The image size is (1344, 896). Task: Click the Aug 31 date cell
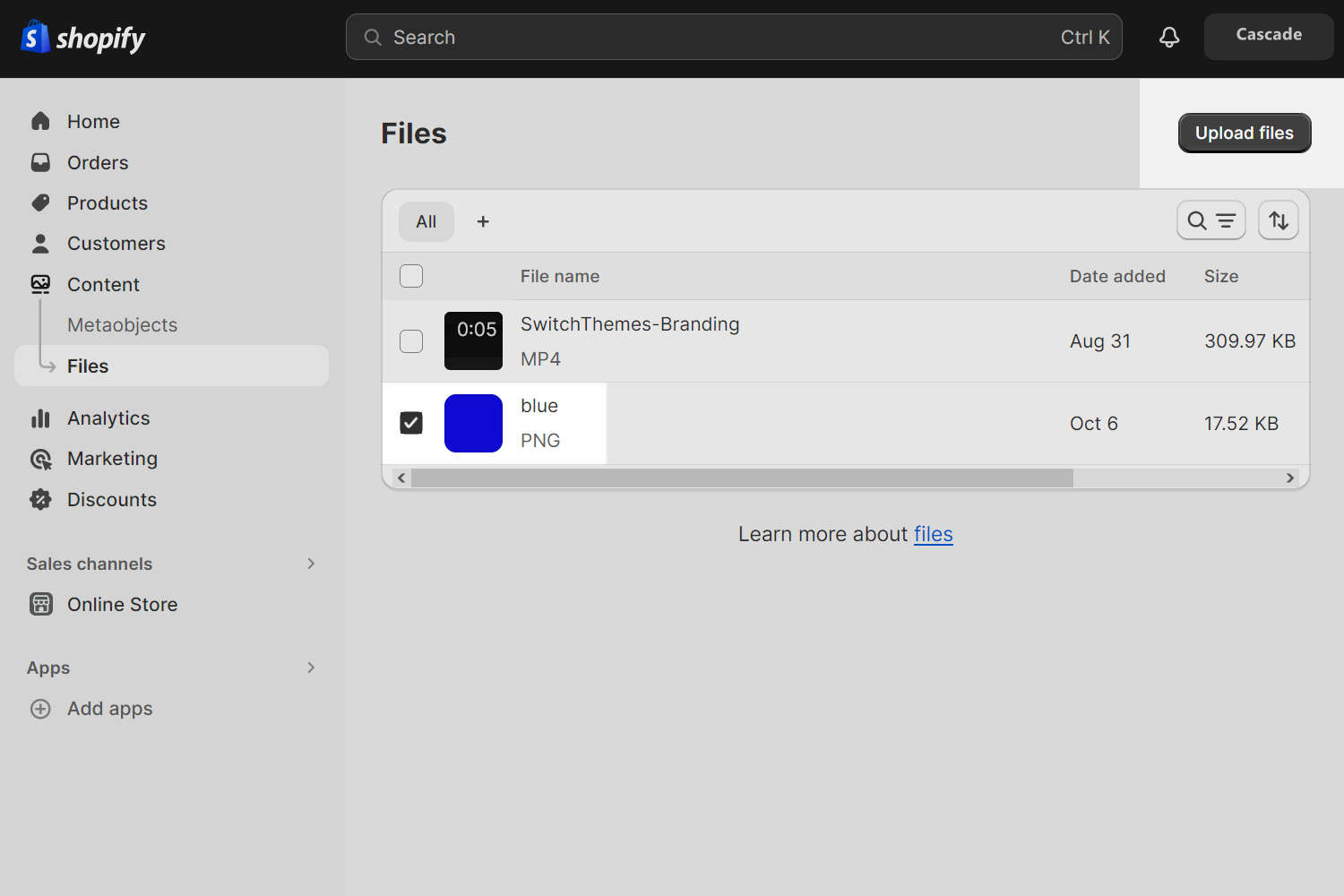click(1100, 341)
